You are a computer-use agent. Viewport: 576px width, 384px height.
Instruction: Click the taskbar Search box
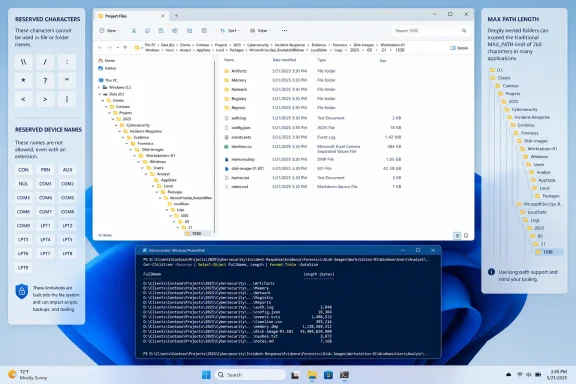[x=250, y=375]
